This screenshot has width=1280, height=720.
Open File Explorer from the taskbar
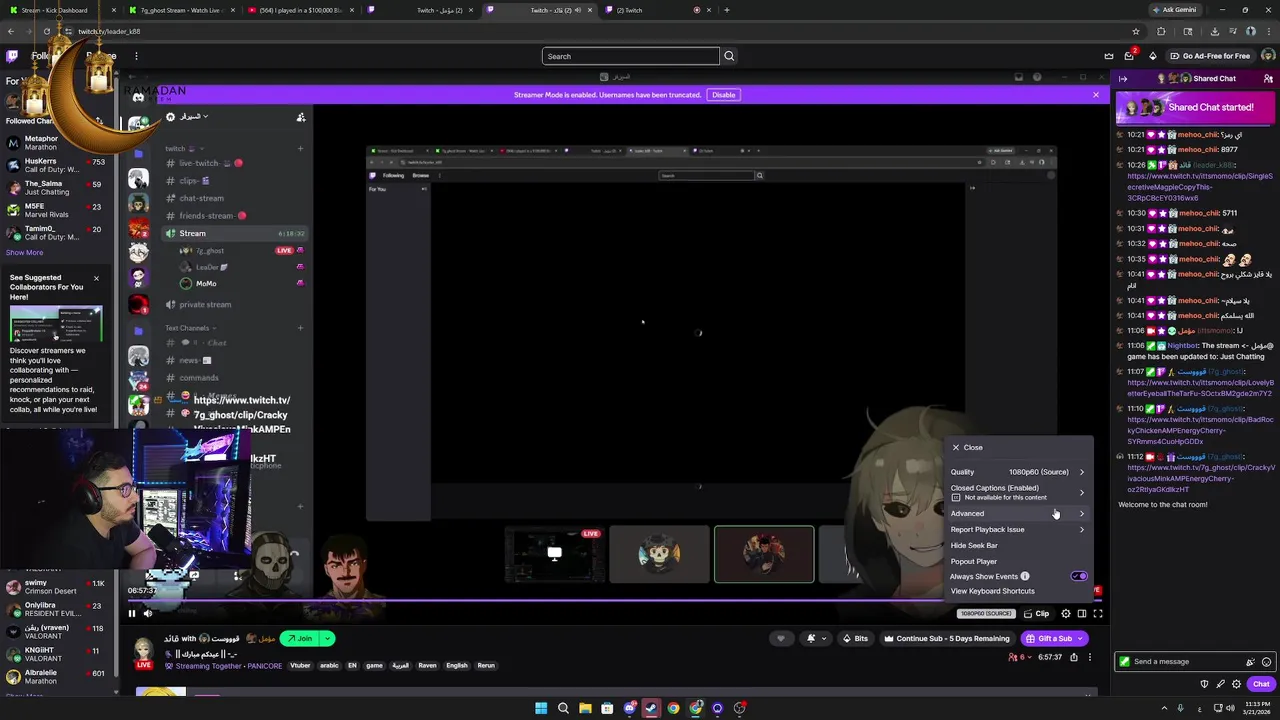[x=585, y=708]
